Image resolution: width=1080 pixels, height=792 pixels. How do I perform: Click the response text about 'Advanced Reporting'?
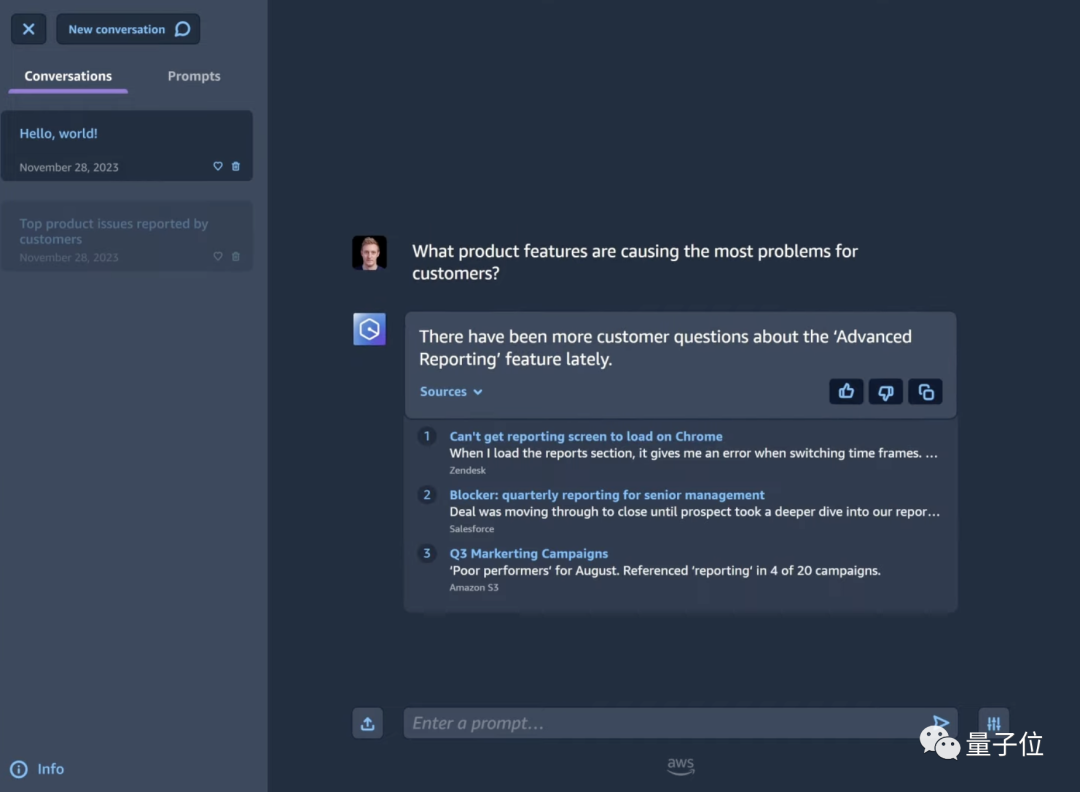[x=665, y=348]
